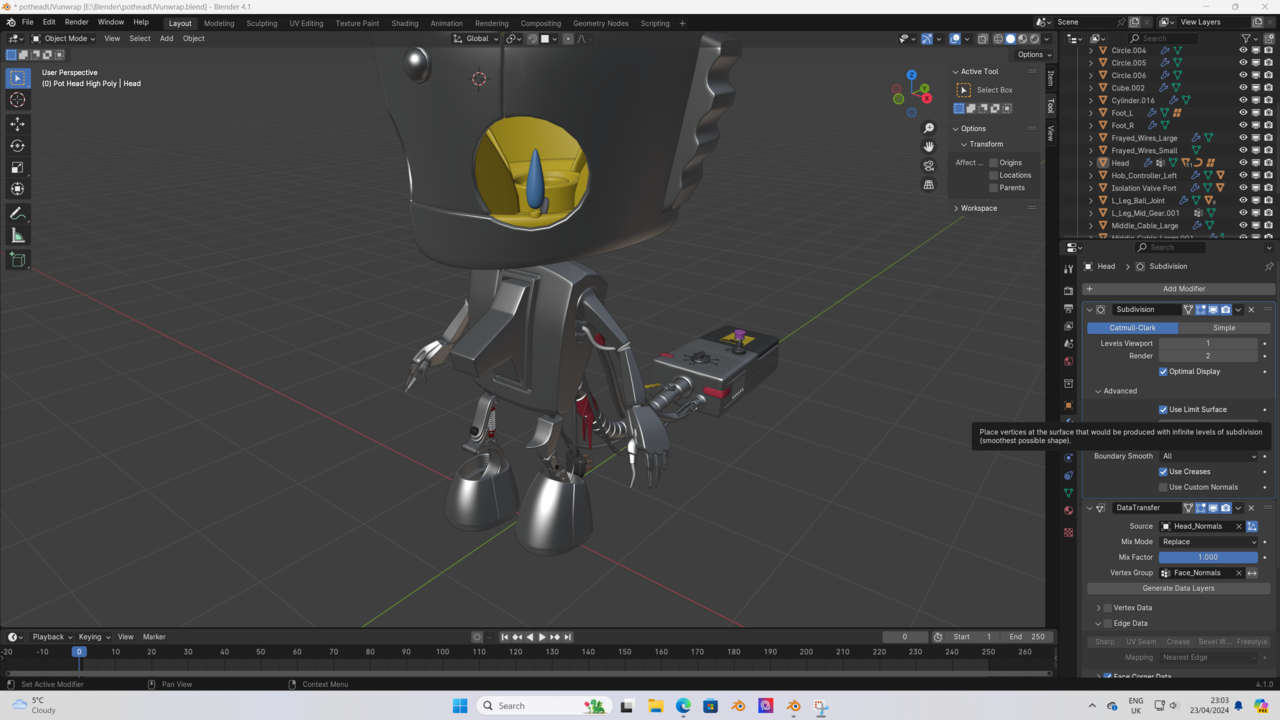The width and height of the screenshot is (1280, 720).
Task: Switch to wireframe viewport shading
Action: click(x=998, y=39)
